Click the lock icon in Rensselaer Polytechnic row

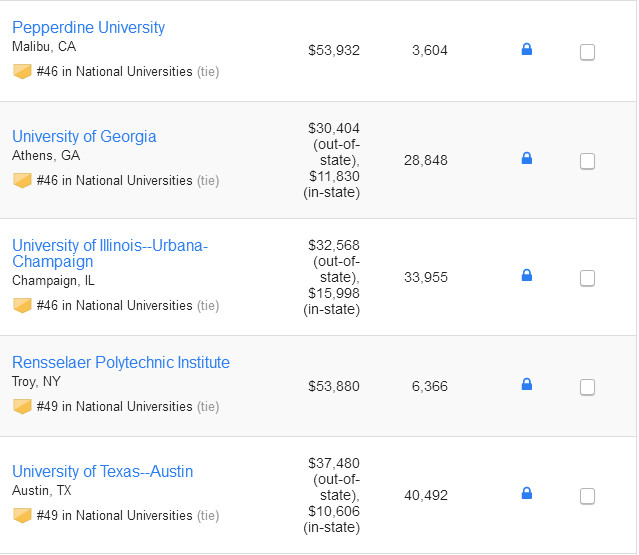click(x=527, y=384)
